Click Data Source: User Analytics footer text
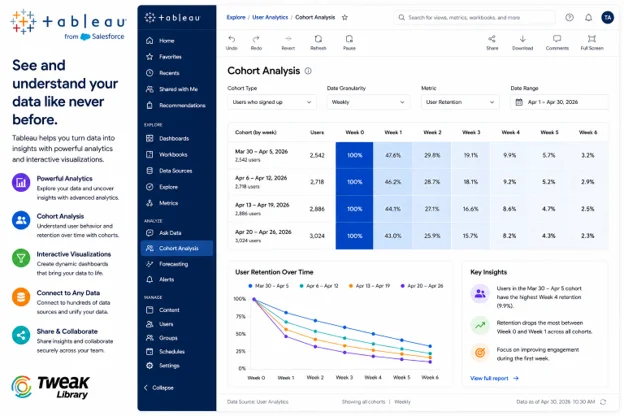Image resolution: width=624 pixels, height=416 pixels. tap(257, 402)
